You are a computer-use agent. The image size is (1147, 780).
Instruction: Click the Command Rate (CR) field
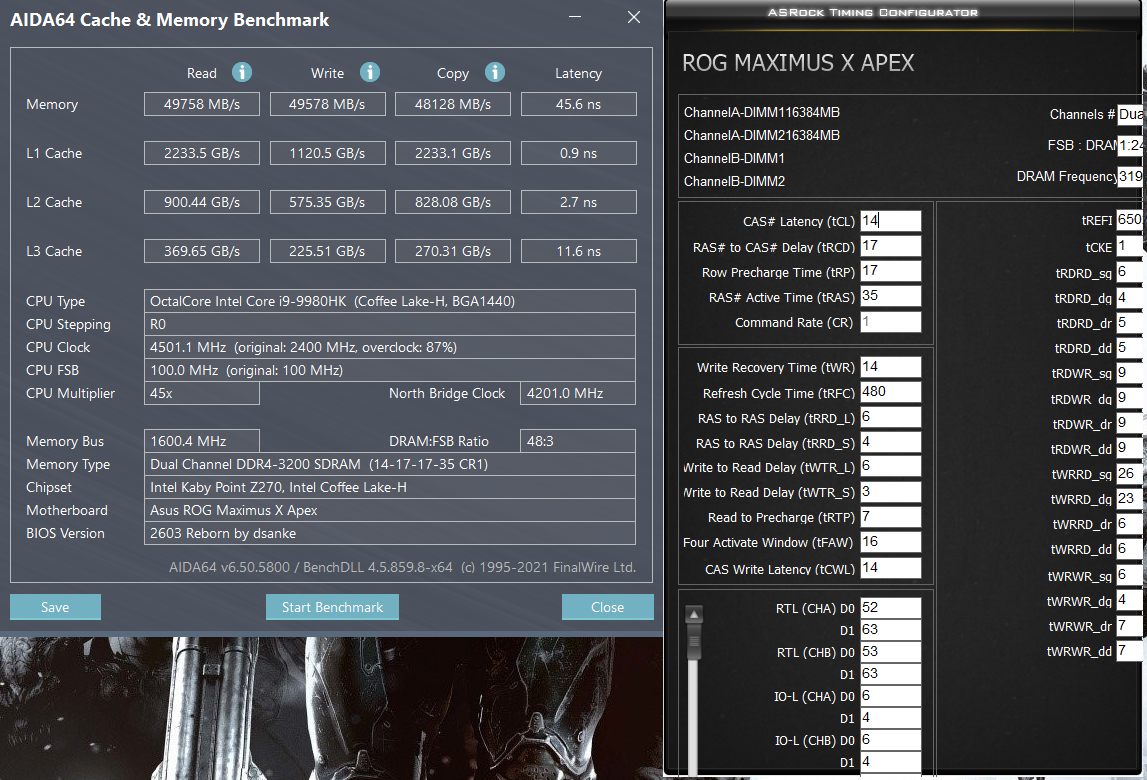[x=890, y=322]
